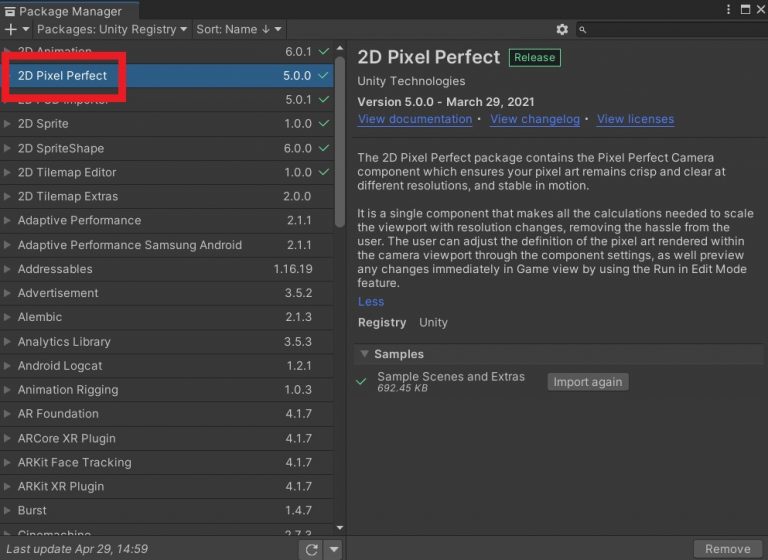Select the Burst package
Viewport: 768px width, 560px height.
click(167, 511)
